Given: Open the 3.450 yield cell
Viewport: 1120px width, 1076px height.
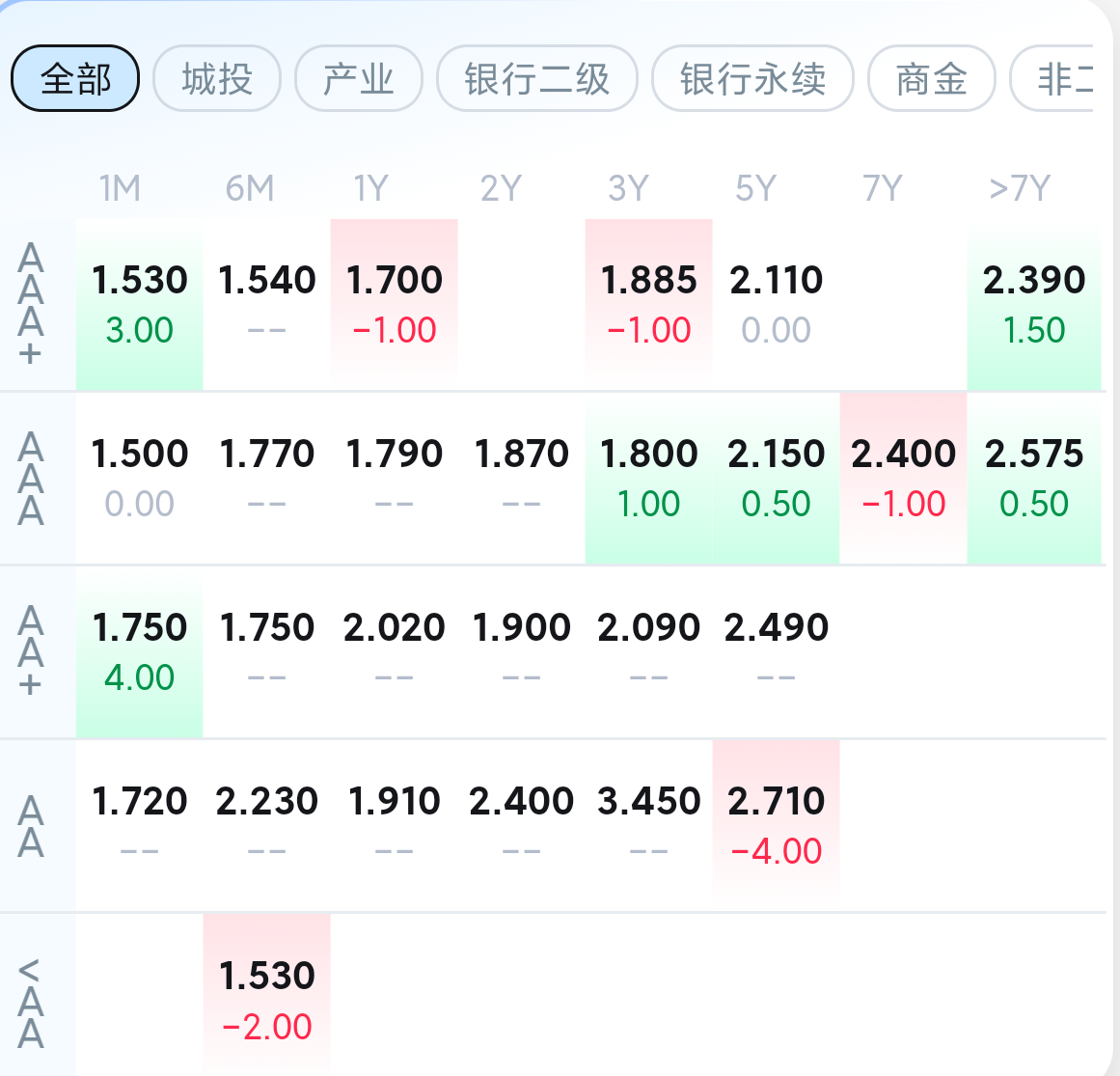Looking at the screenshot, I should click(648, 825).
